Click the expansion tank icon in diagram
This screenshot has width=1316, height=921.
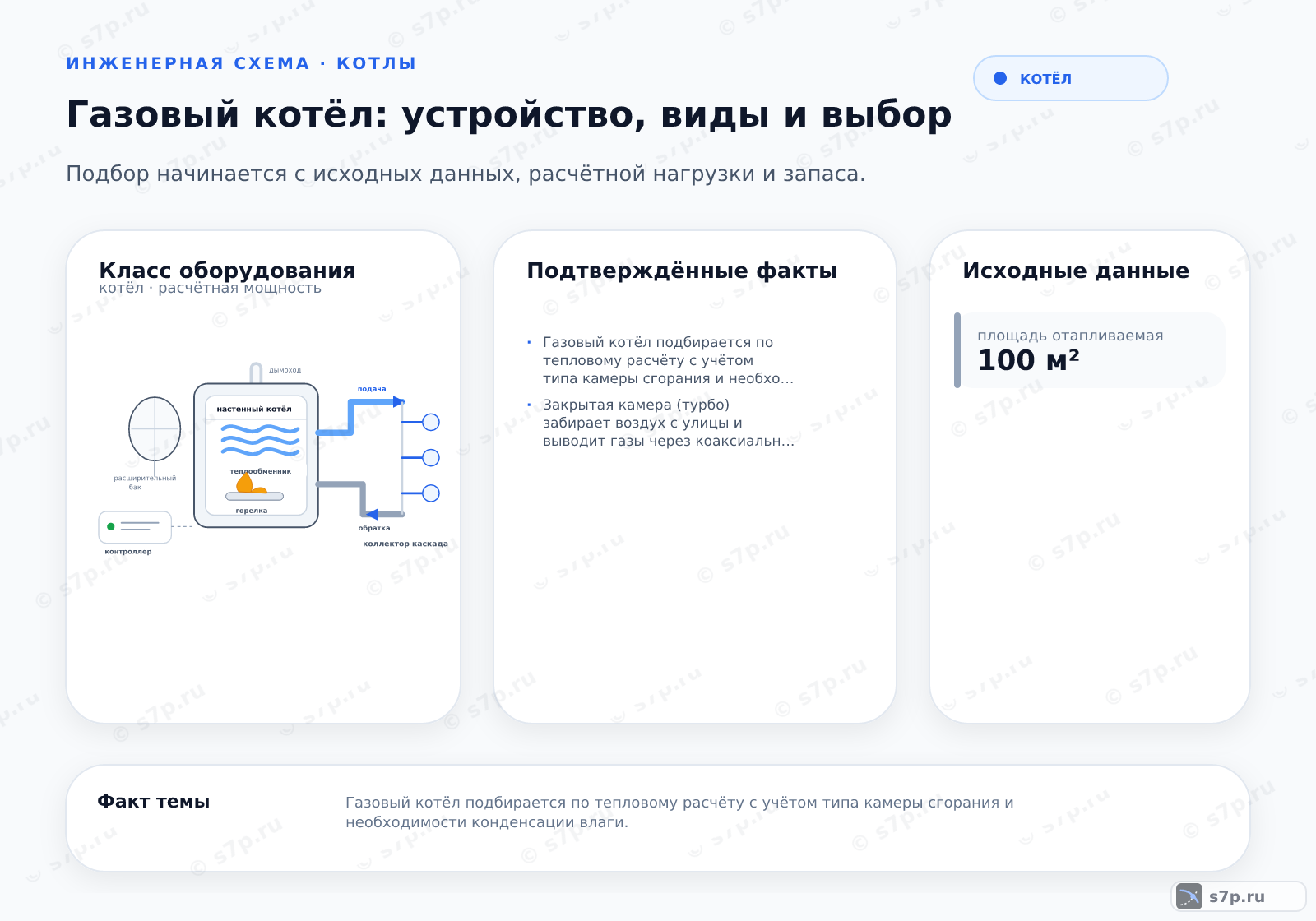tap(155, 428)
